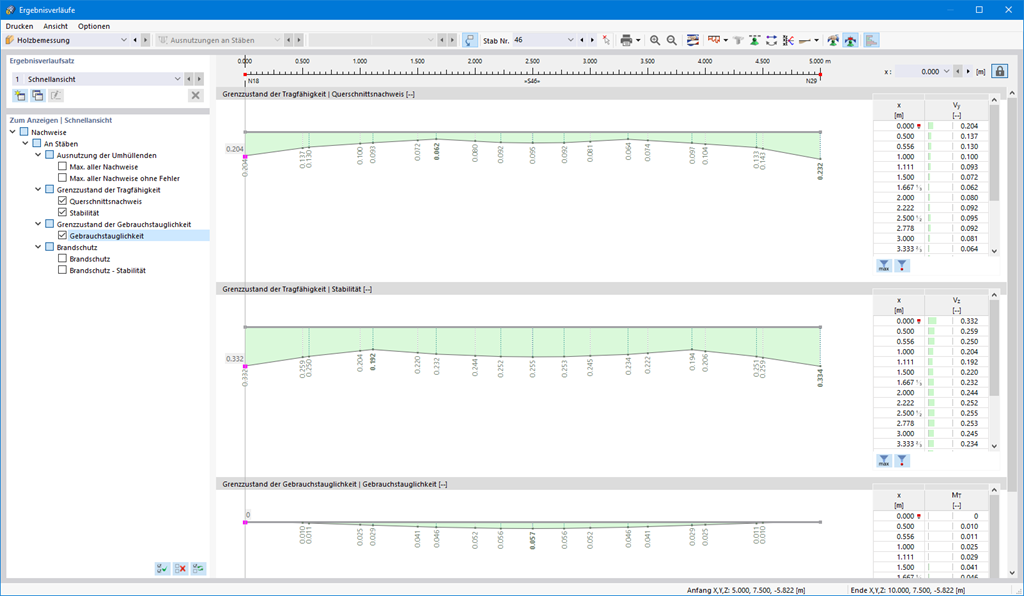The width and height of the screenshot is (1024, 596).
Task: Go to previous member number arrow
Action: click(x=582, y=40)
